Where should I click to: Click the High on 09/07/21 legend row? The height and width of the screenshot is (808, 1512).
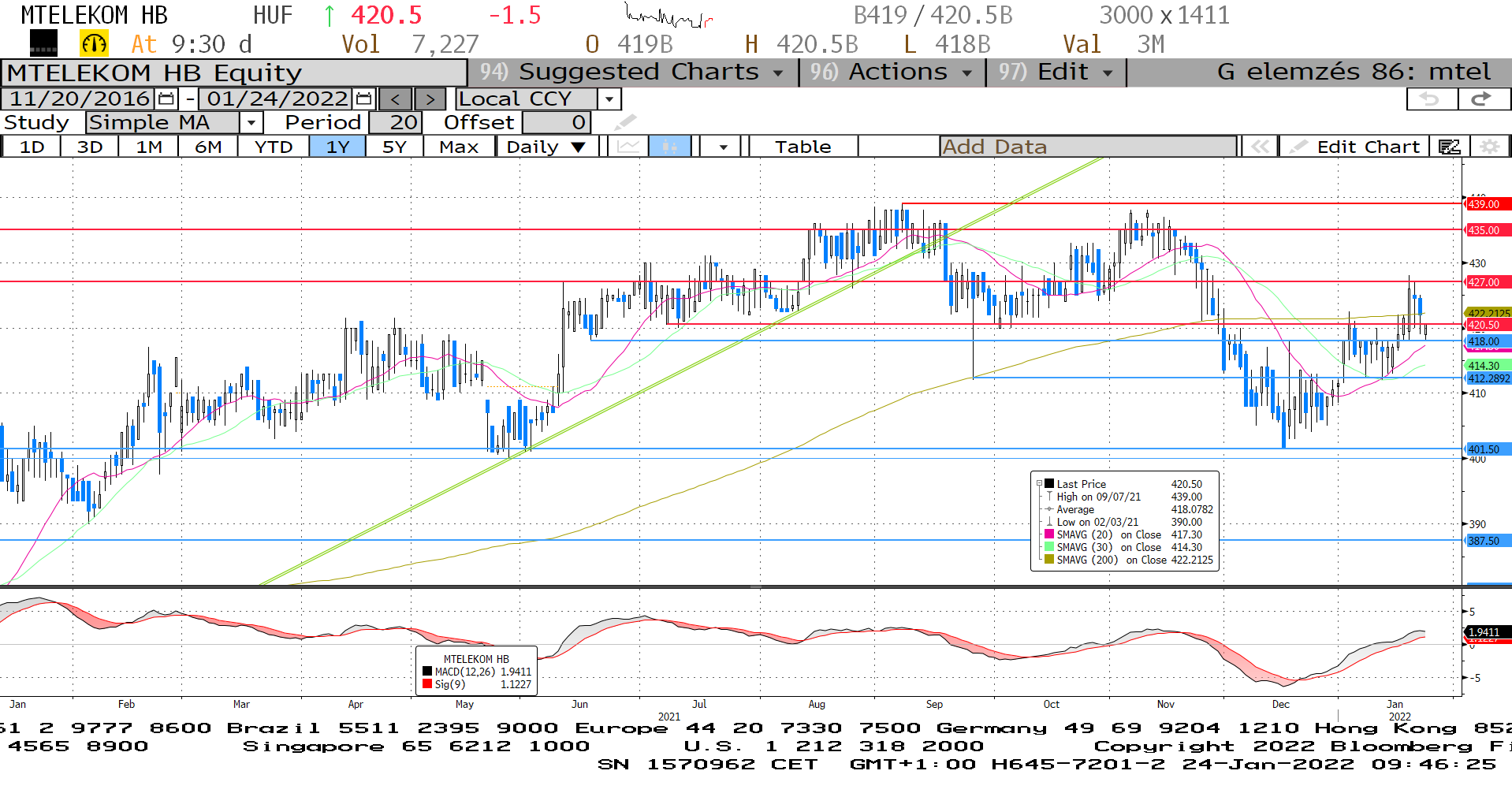(x=1128, y=497)
